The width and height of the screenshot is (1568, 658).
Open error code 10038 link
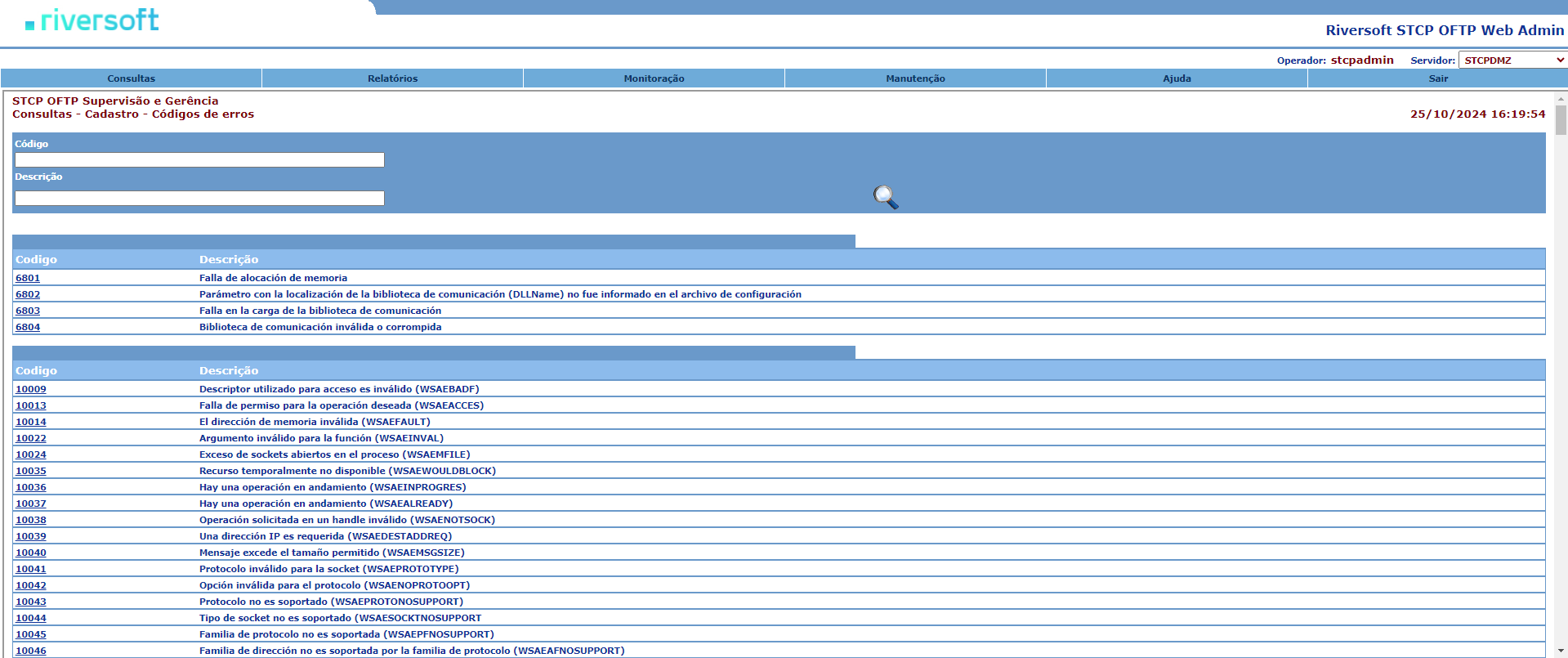tap(31, 520)
